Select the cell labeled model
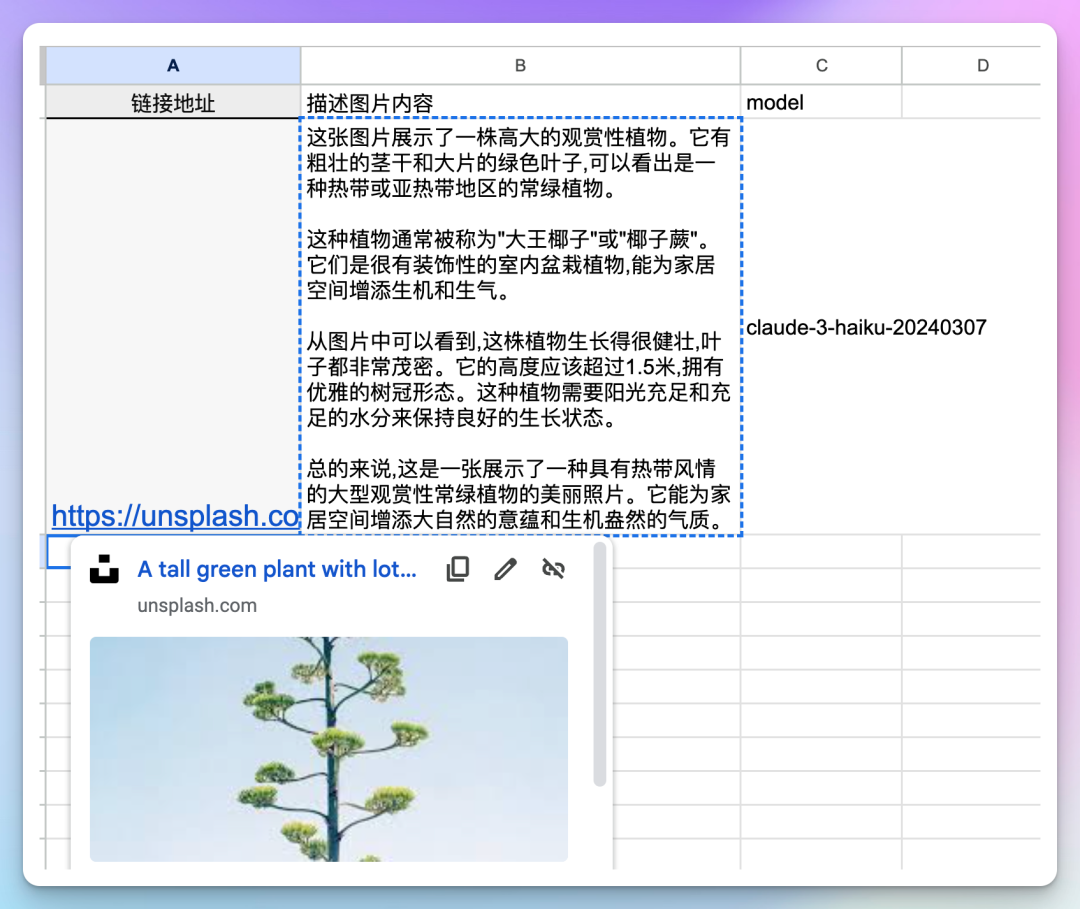Viewport: 1080px width, 909px height. click(821, 102)
